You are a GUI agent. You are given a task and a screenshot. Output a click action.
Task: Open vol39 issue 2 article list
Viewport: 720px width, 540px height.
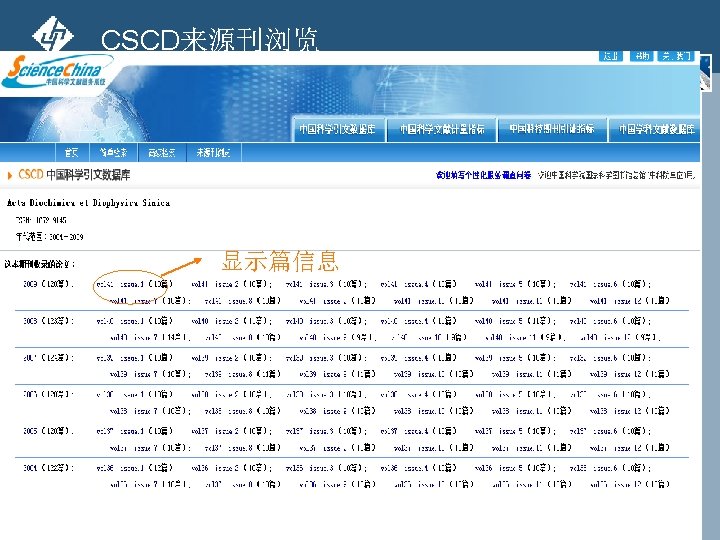pyautogui.click(x=231, y=358)
